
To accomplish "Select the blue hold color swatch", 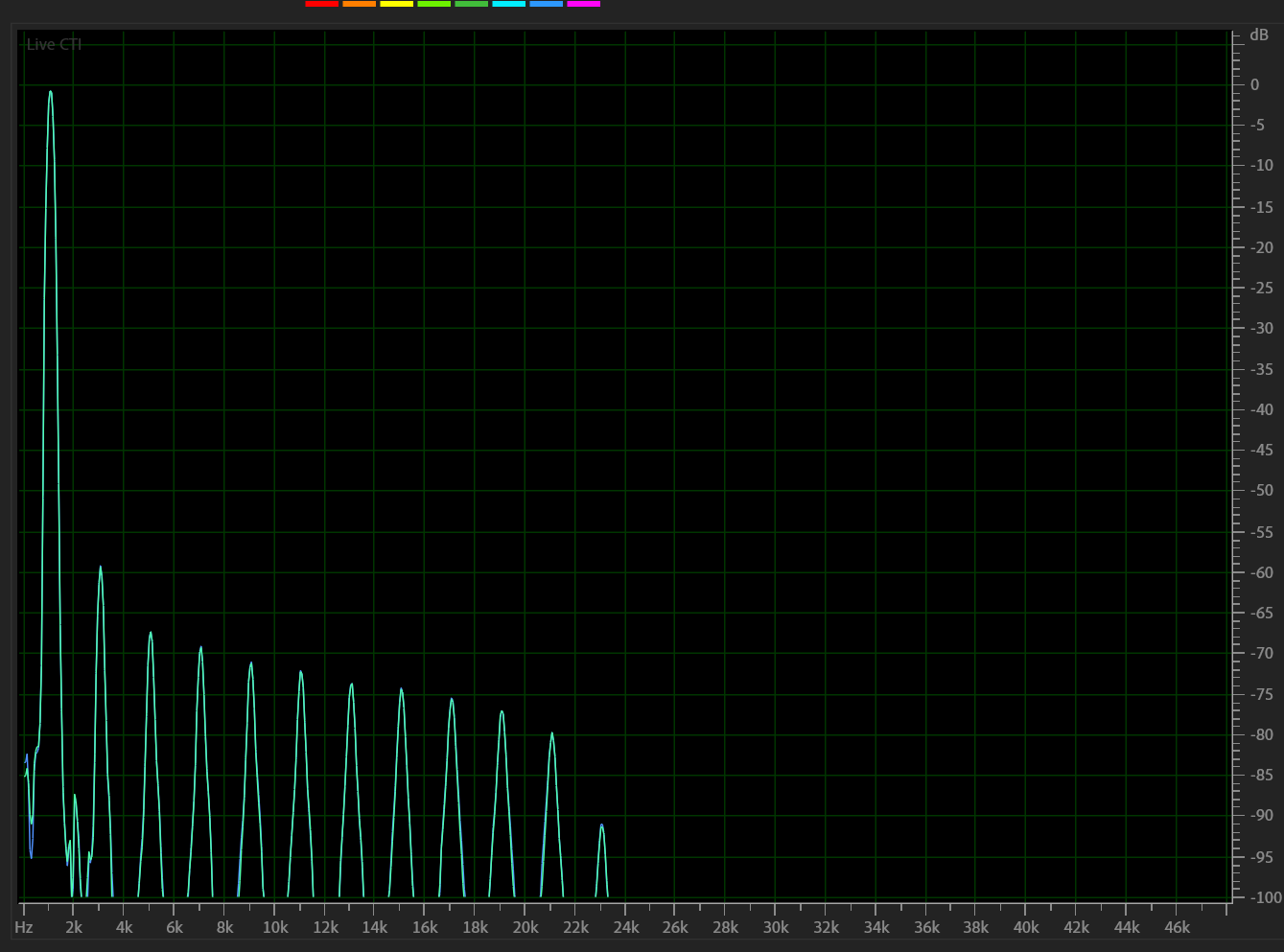I will tap(546, 4).
